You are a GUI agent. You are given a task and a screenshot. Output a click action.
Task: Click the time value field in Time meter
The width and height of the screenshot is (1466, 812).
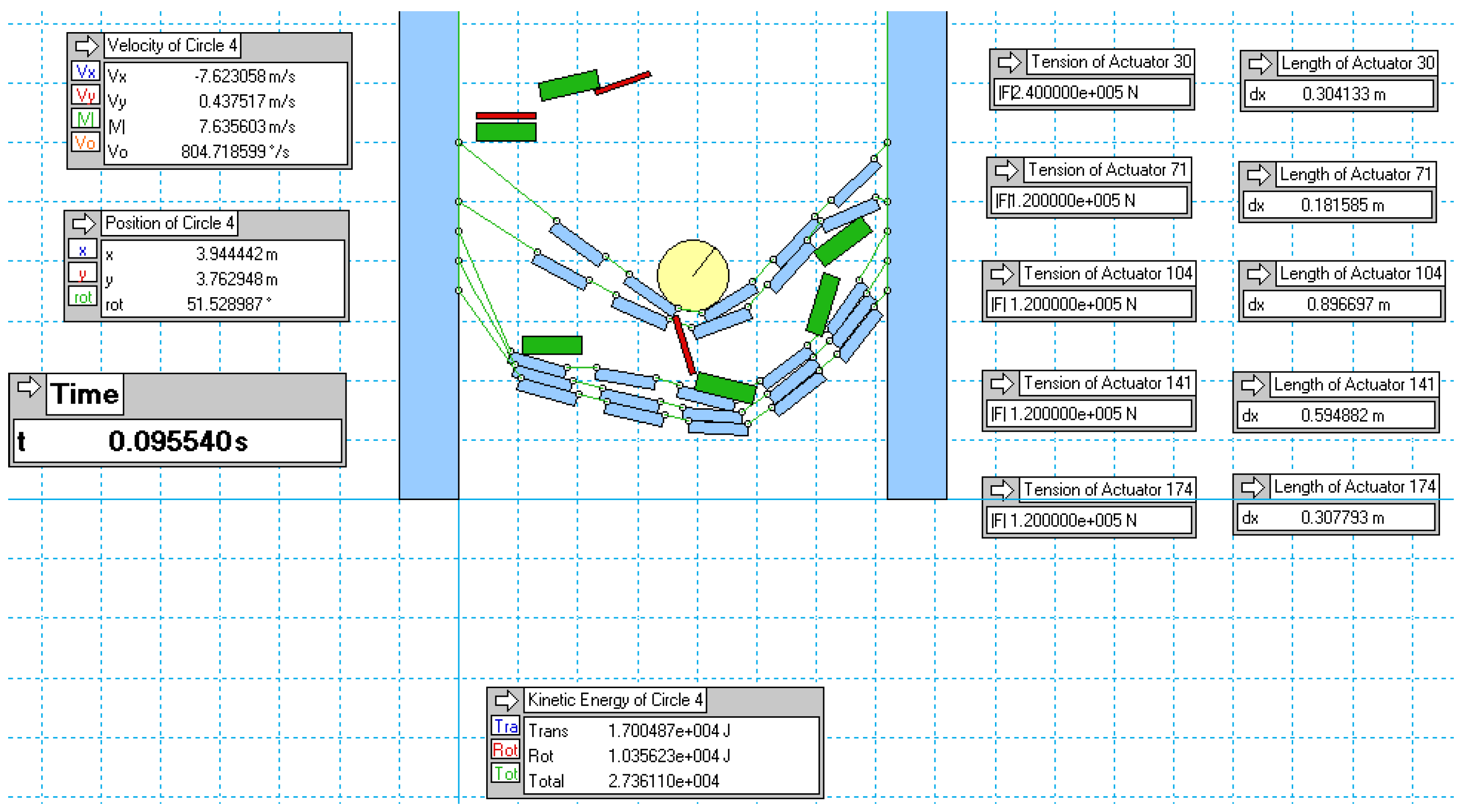pyautogui.click(x=177, y=441)
